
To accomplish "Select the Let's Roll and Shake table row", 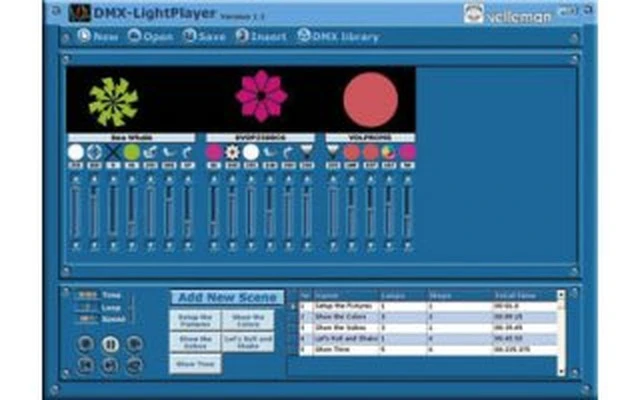I will [428, 339].
